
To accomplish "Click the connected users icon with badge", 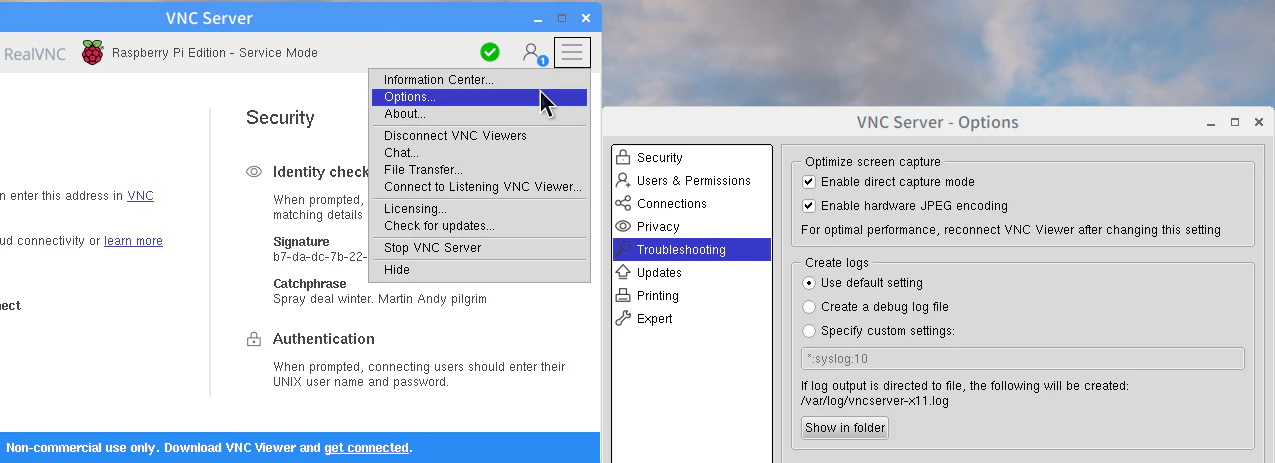I will pyautogui.click(x=534, y=53).
